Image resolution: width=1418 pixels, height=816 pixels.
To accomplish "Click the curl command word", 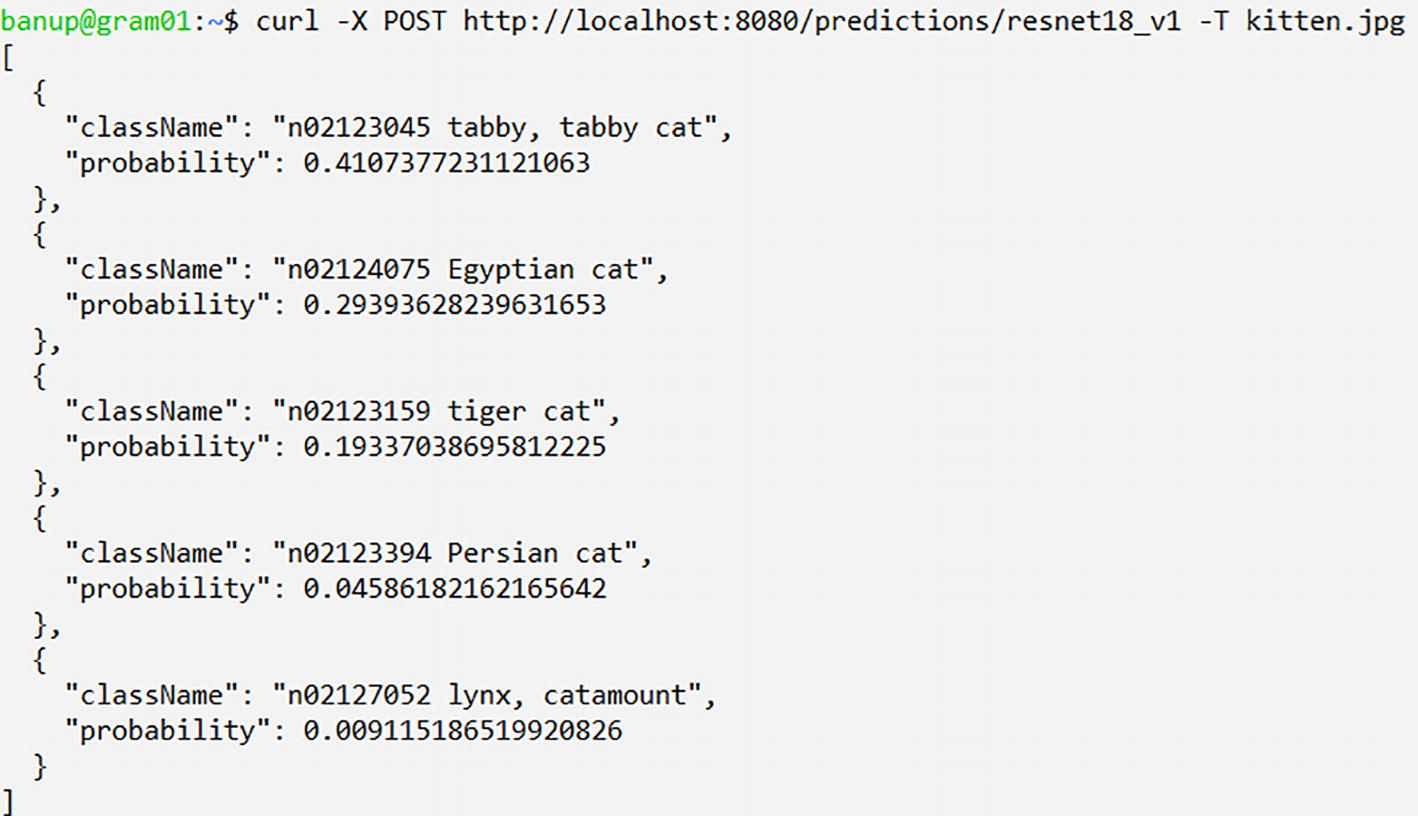I will pos(287,21).
